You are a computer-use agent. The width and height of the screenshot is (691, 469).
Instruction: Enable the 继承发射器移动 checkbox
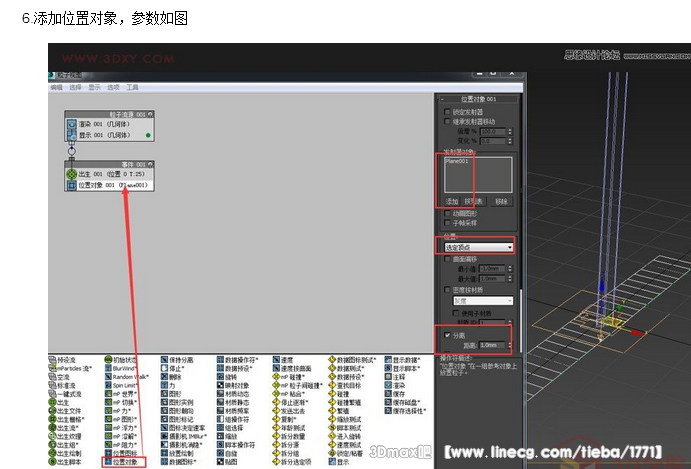coord(447,121)
